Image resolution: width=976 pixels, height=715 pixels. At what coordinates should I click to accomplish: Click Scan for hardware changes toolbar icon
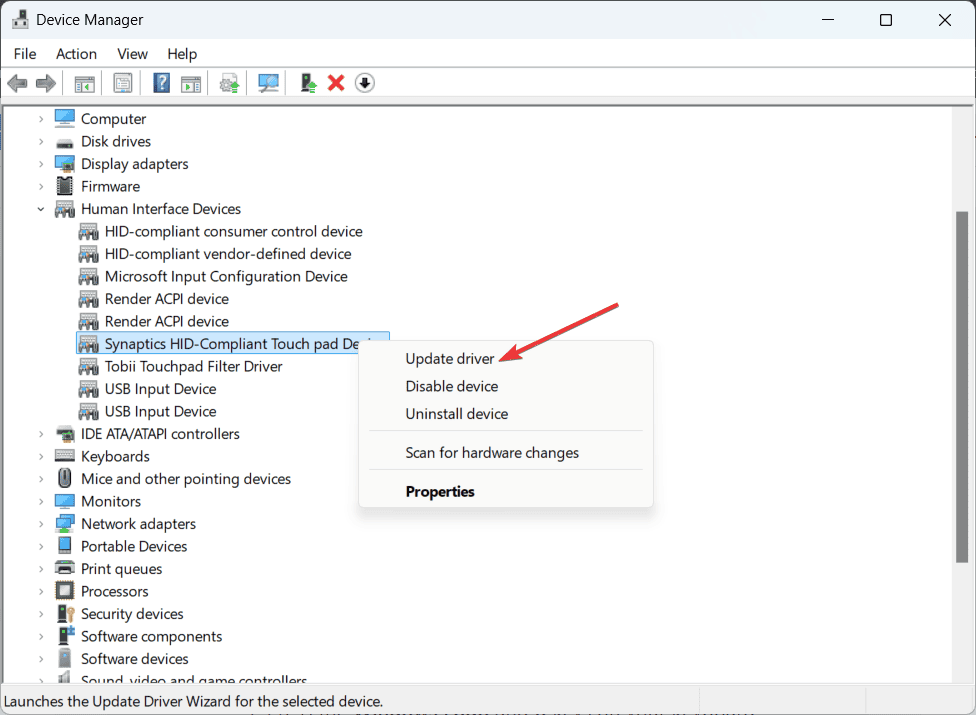pos(268,83)
